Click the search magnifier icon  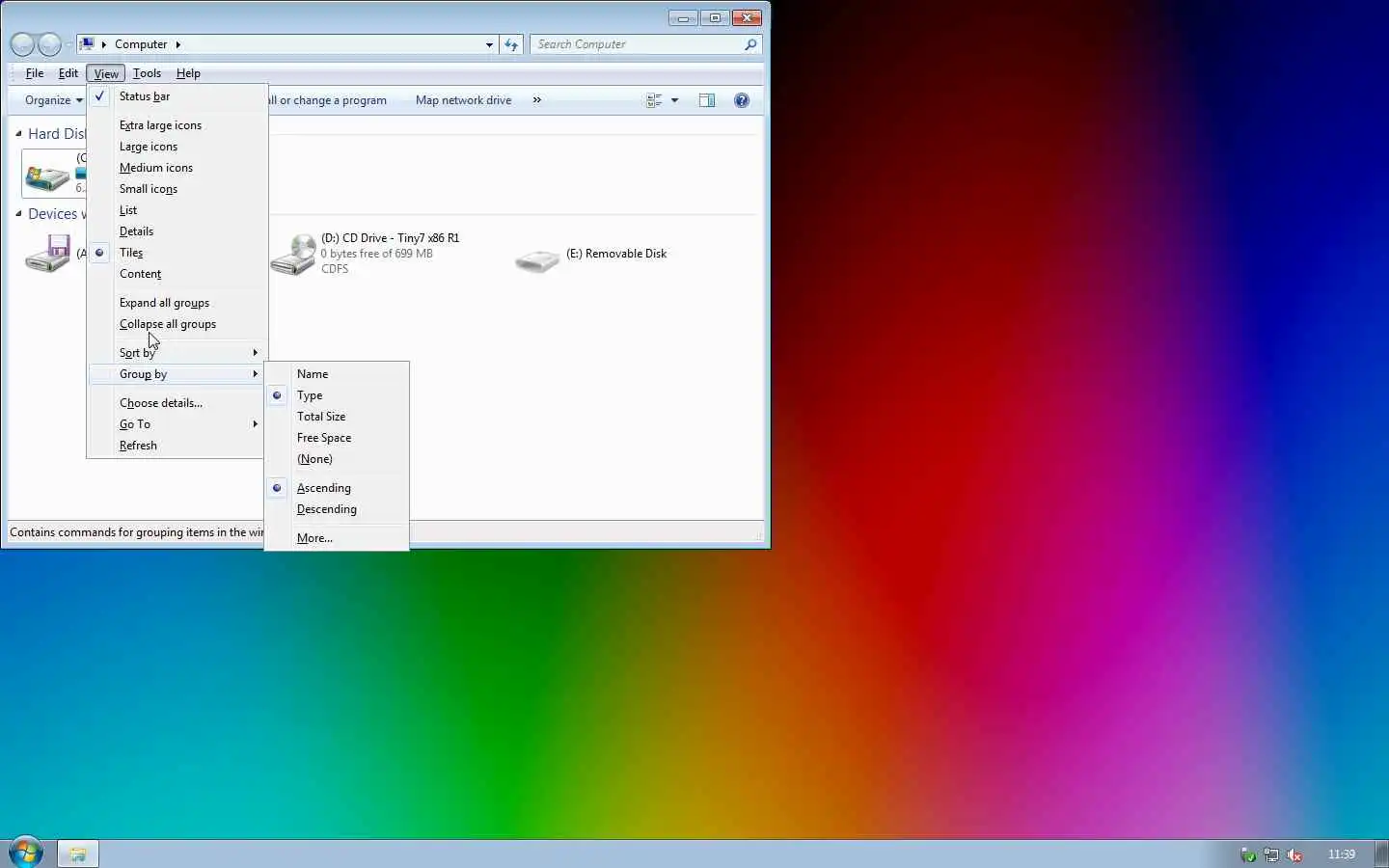[x=750, y=44]
